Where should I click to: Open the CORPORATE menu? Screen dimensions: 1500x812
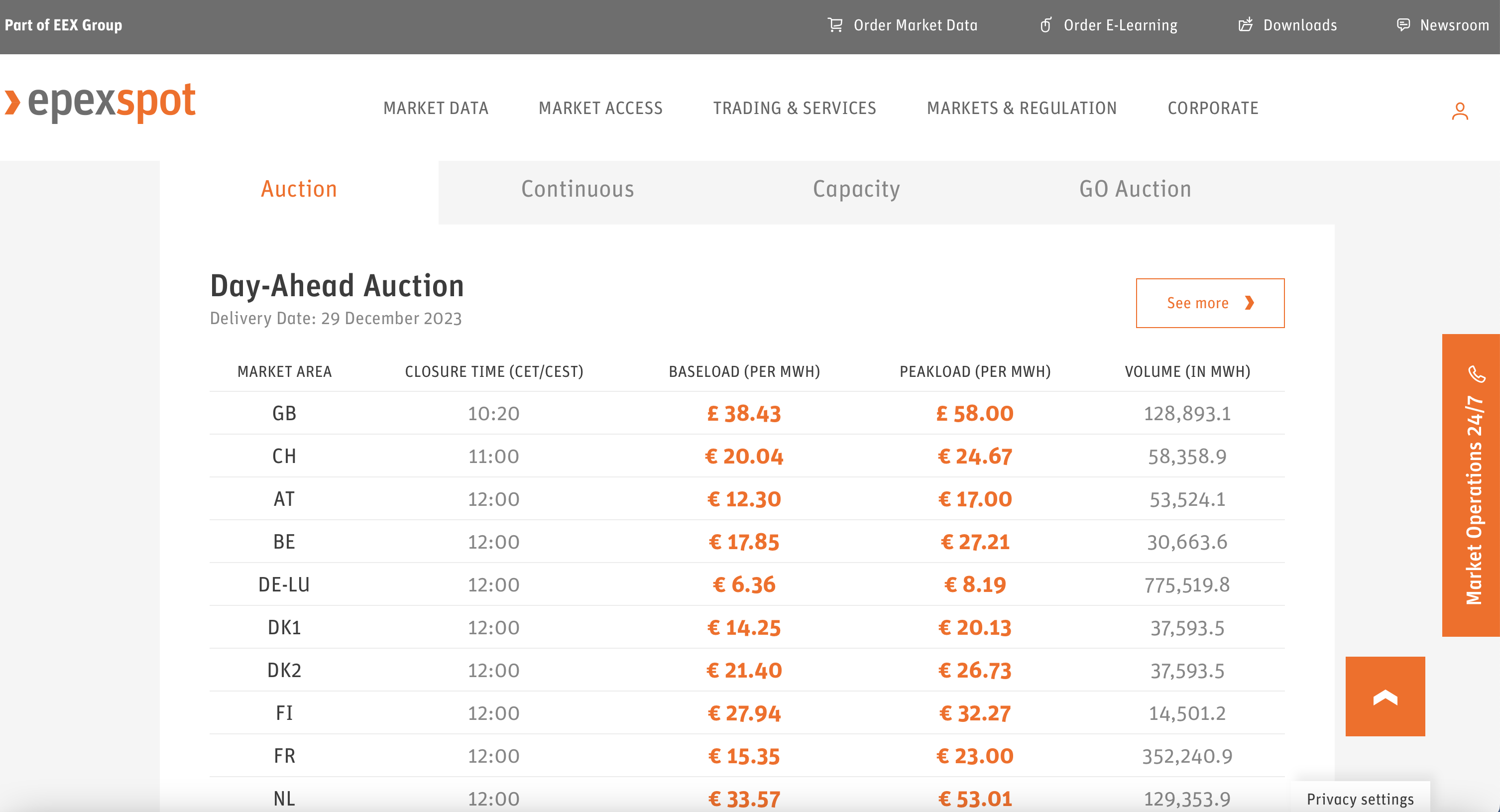pyautogui.click(x=1213, y=109)
